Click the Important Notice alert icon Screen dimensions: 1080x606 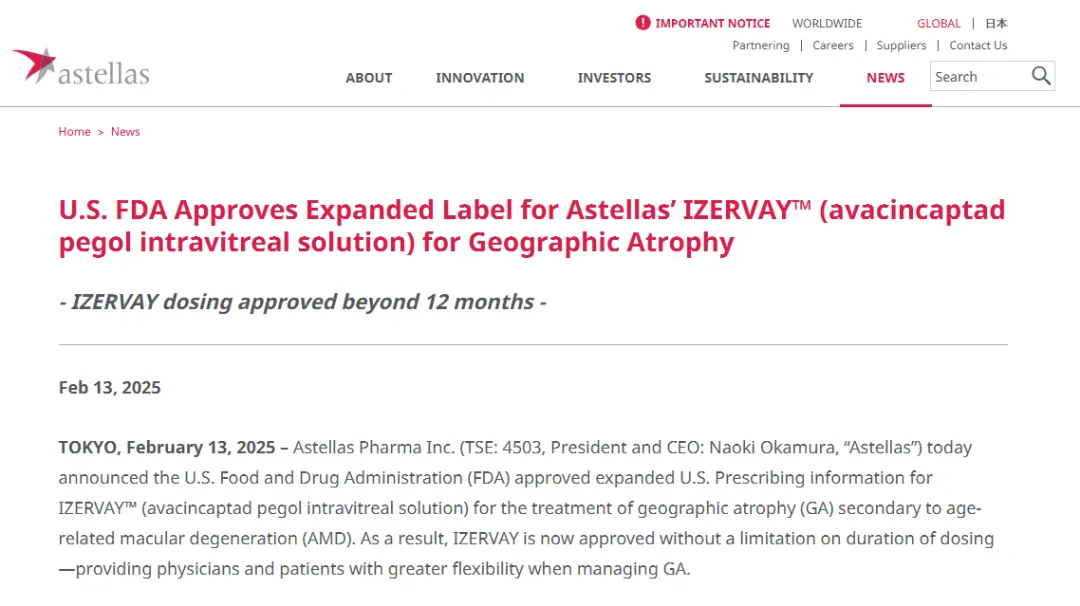tap(643, 23)
